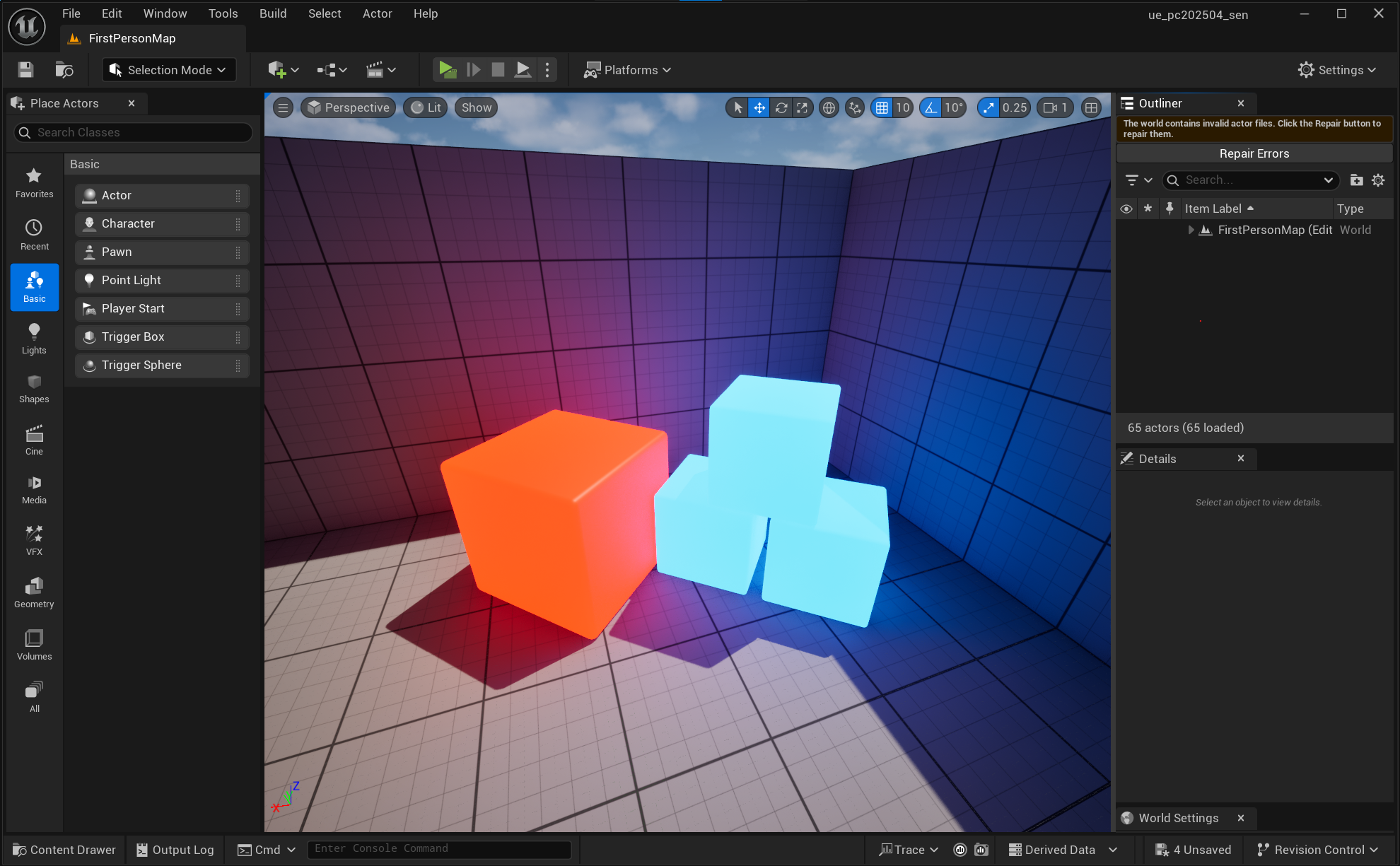This screenshot has width=1400, height=866.
Task: Expand the FirstPersonMap tree item
Action: 1191,230
